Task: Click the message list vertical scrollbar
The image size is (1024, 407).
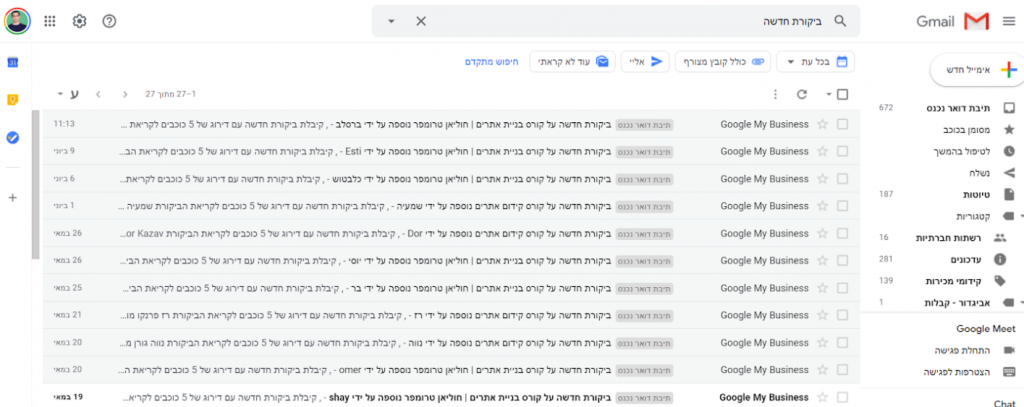Action: pos(35,184)
